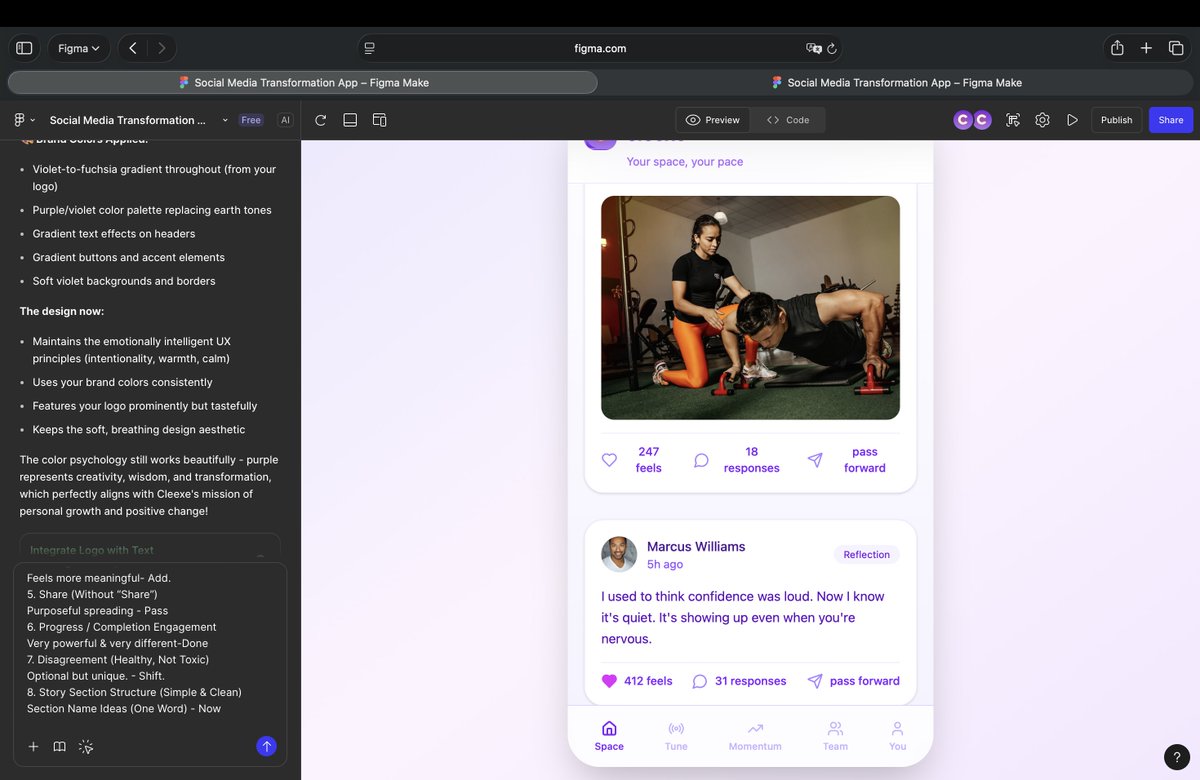This screenshot has height=780, width=1200.
Task: Add attachment with the plus icon
Action: pos(33,746)
